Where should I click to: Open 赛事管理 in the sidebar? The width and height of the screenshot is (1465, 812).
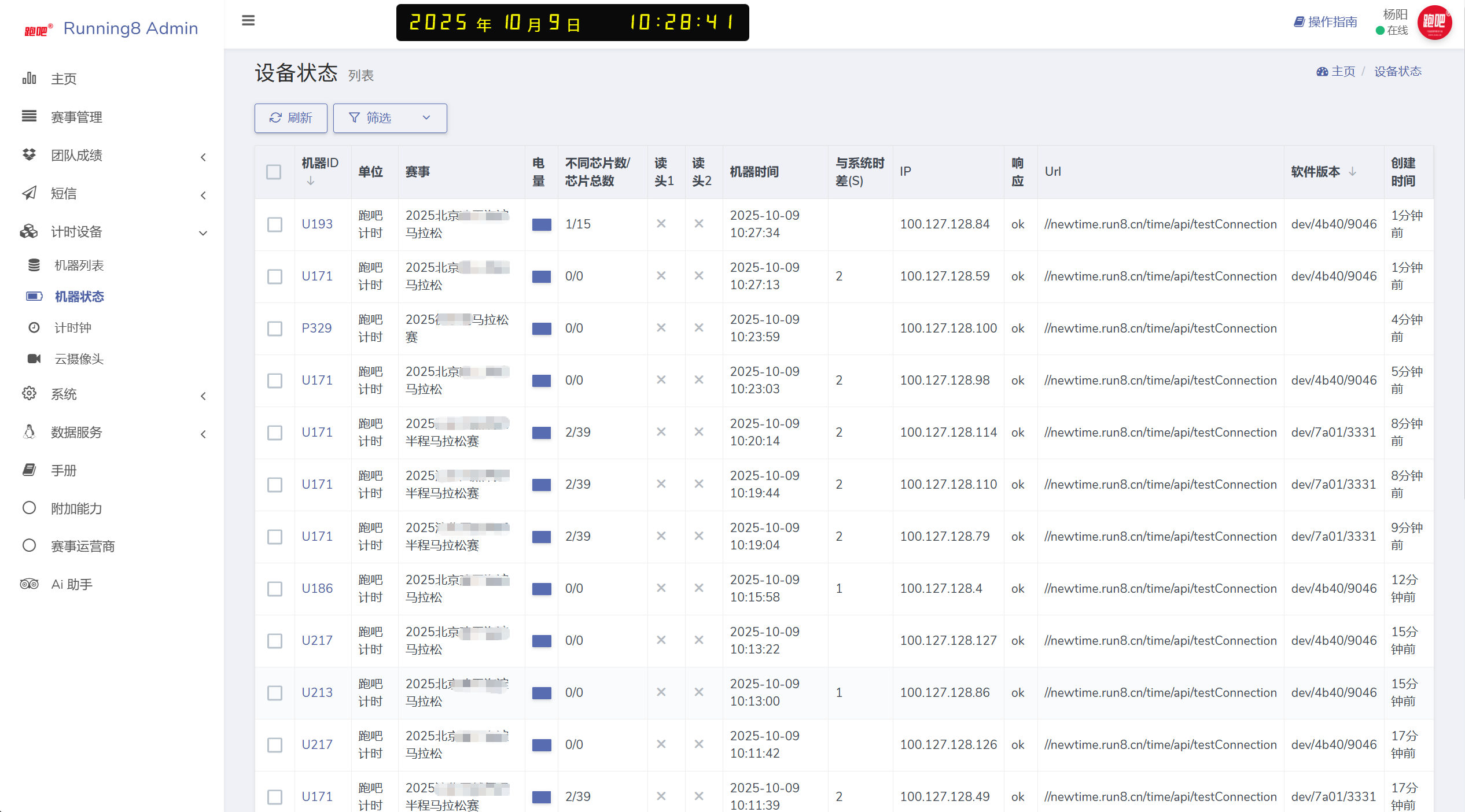(x=76, y=117)
